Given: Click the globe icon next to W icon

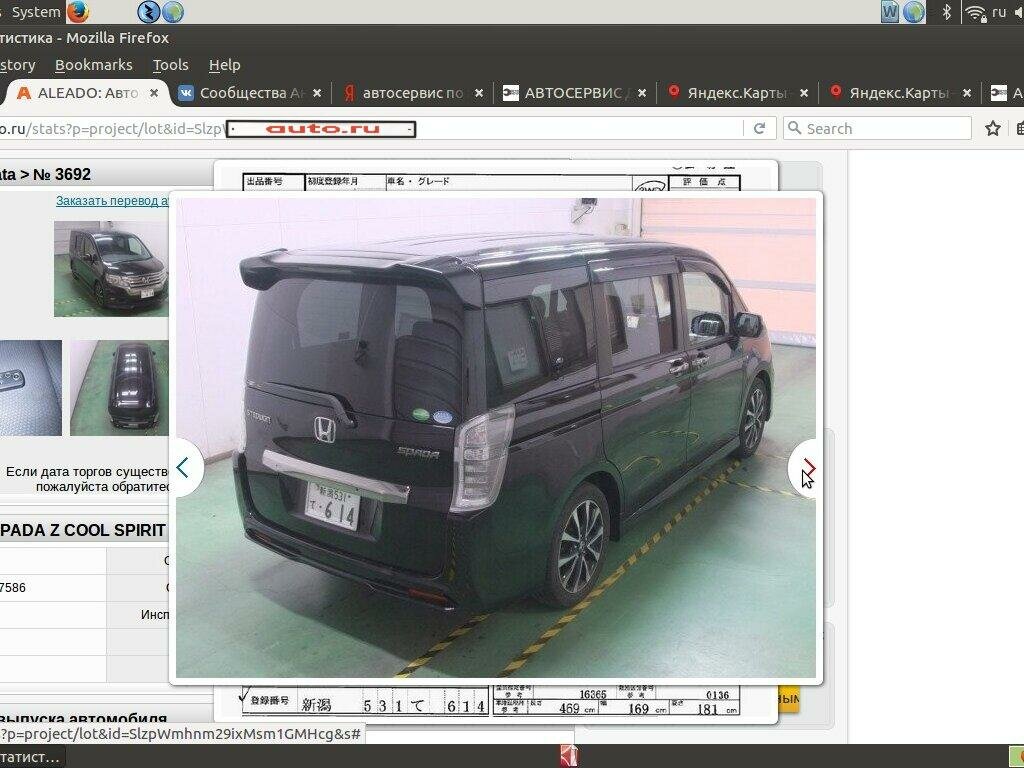Looking at the screenshot, I should click(x=914, y=12).
